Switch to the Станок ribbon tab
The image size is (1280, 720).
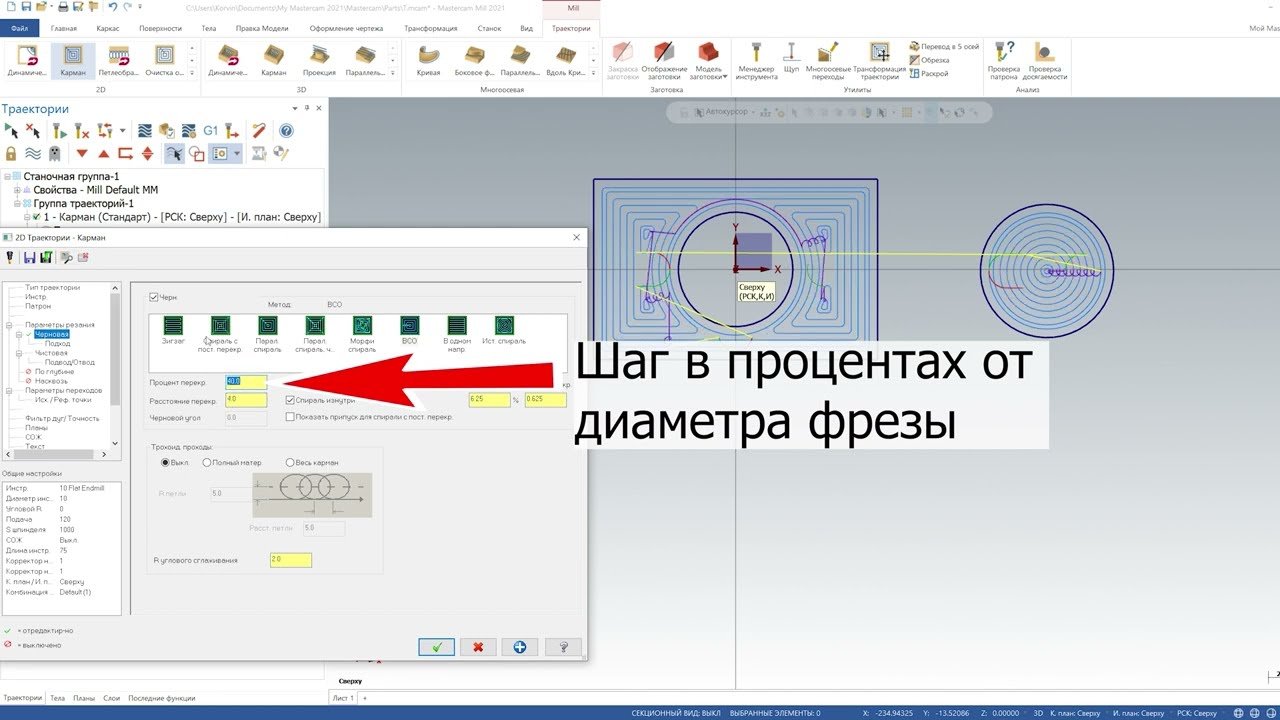490,28
